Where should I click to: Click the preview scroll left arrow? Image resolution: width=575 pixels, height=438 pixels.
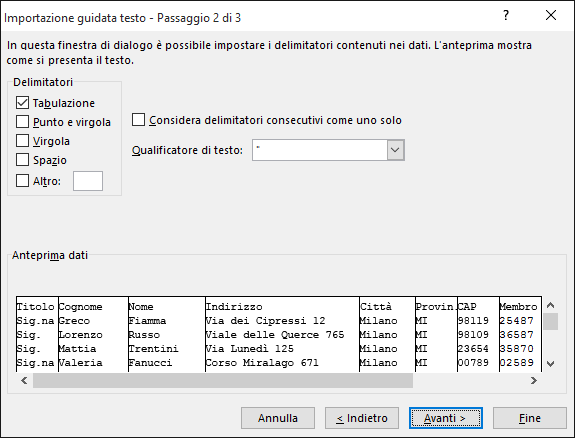tap(24, 380)
